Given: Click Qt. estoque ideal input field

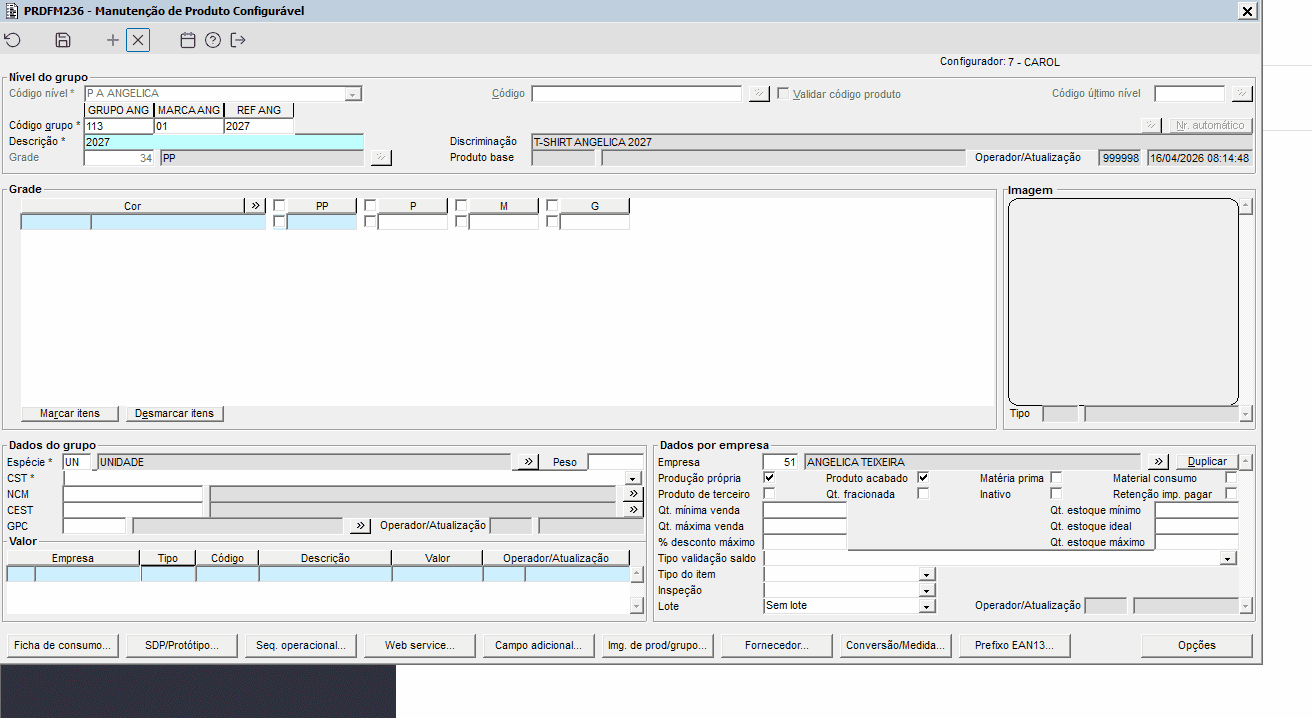Looking at the screenshot, I should [x=1196, y=526].
